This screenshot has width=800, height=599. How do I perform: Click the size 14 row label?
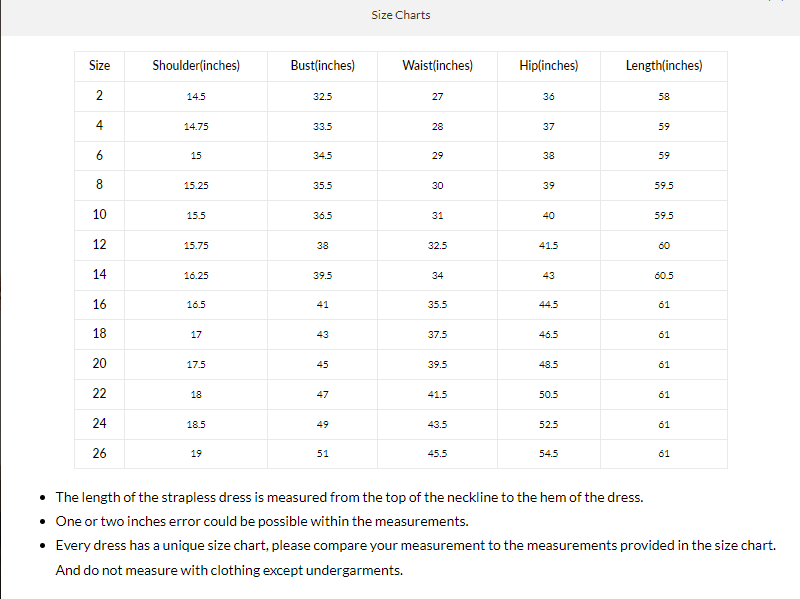[99, 274]
